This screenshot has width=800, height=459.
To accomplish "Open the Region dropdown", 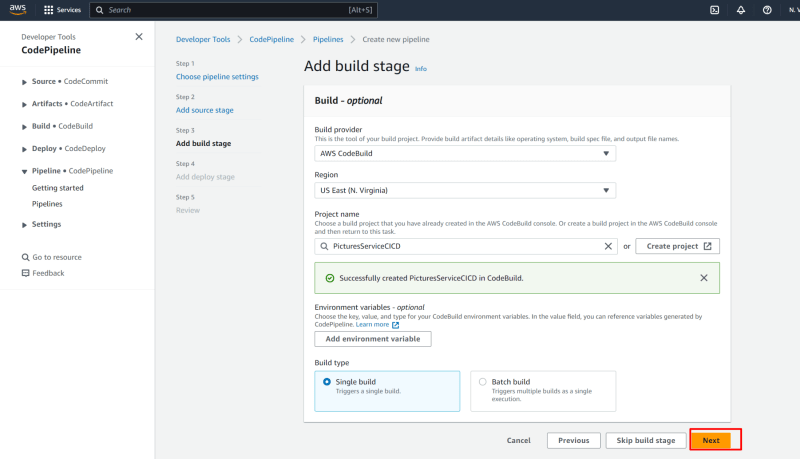I will (465, 190).
